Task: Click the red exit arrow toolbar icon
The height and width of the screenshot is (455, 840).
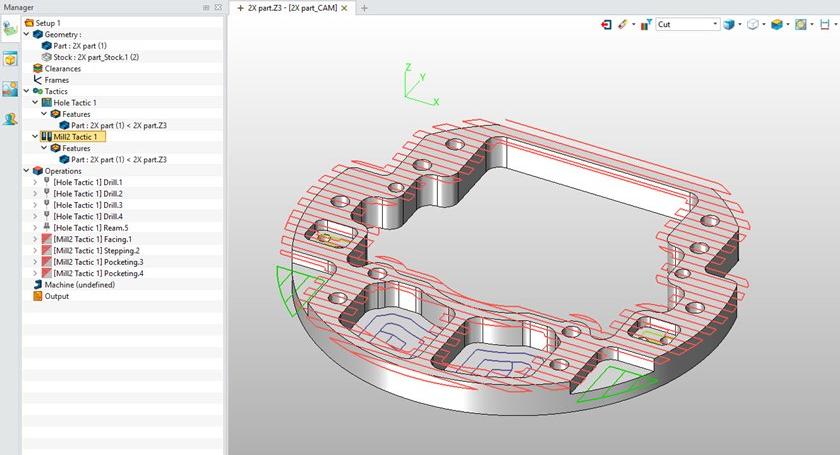Action: 606,25
